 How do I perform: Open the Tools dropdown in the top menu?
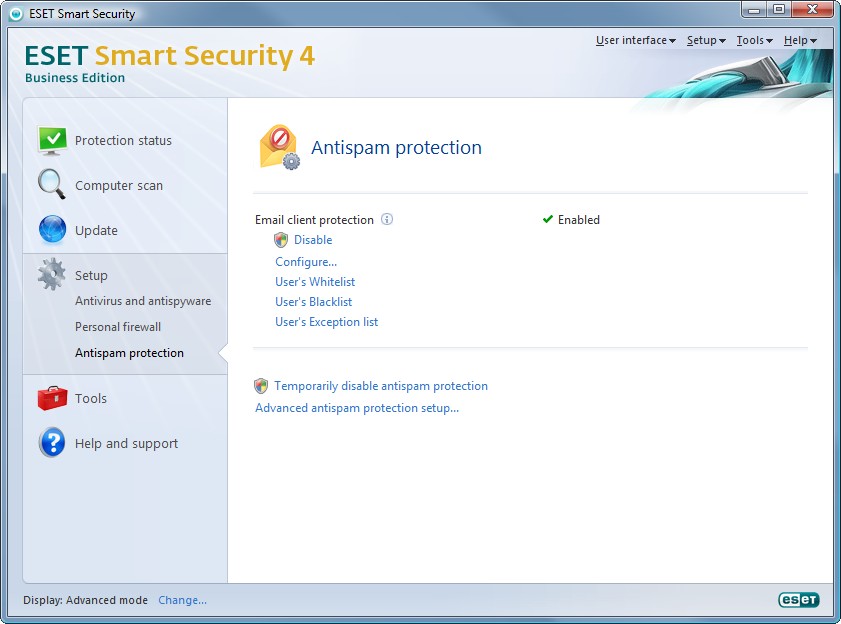[x=754, y=40]
